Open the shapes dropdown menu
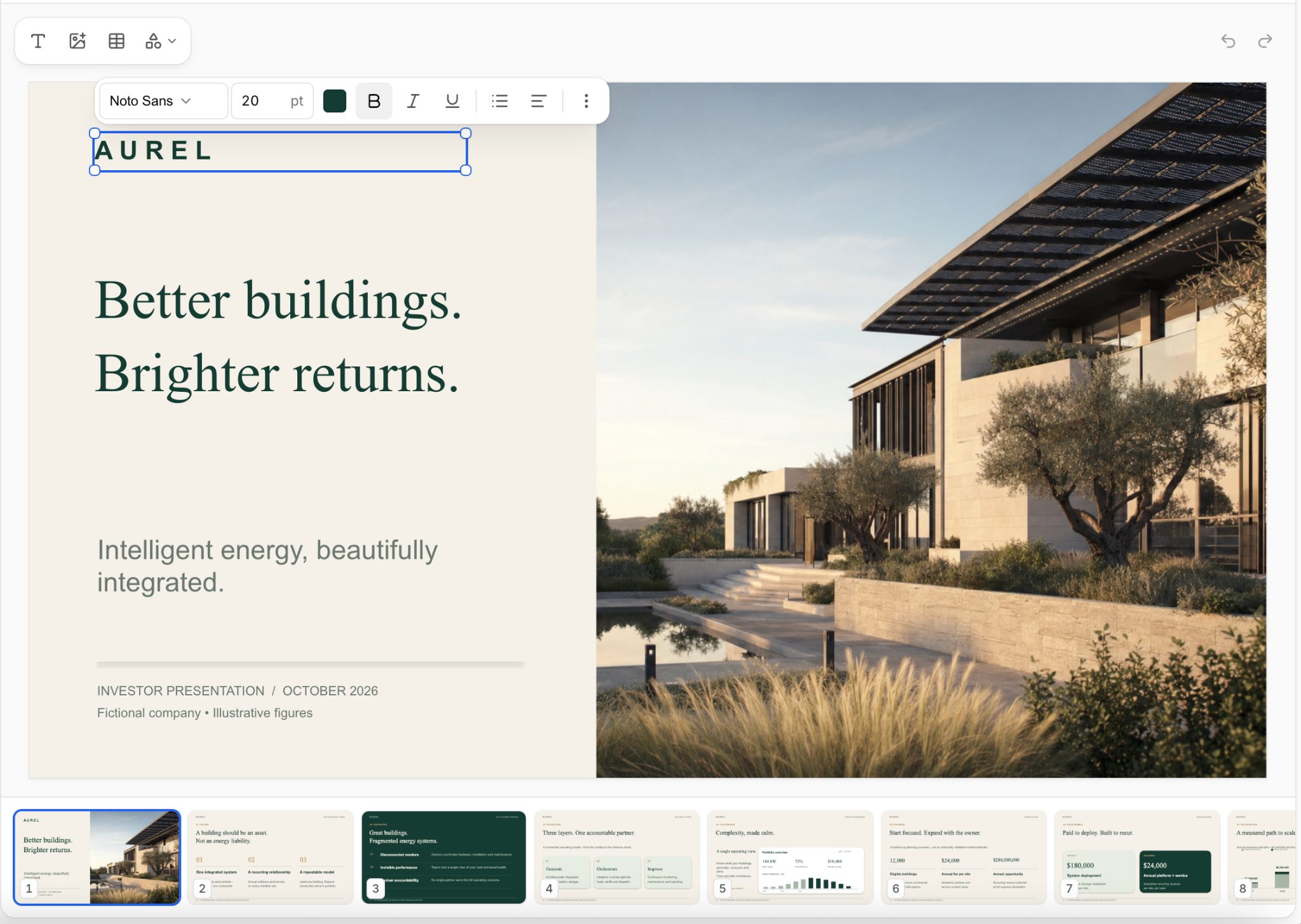This screenshot has height=924, width=1301. pos(161,41)
